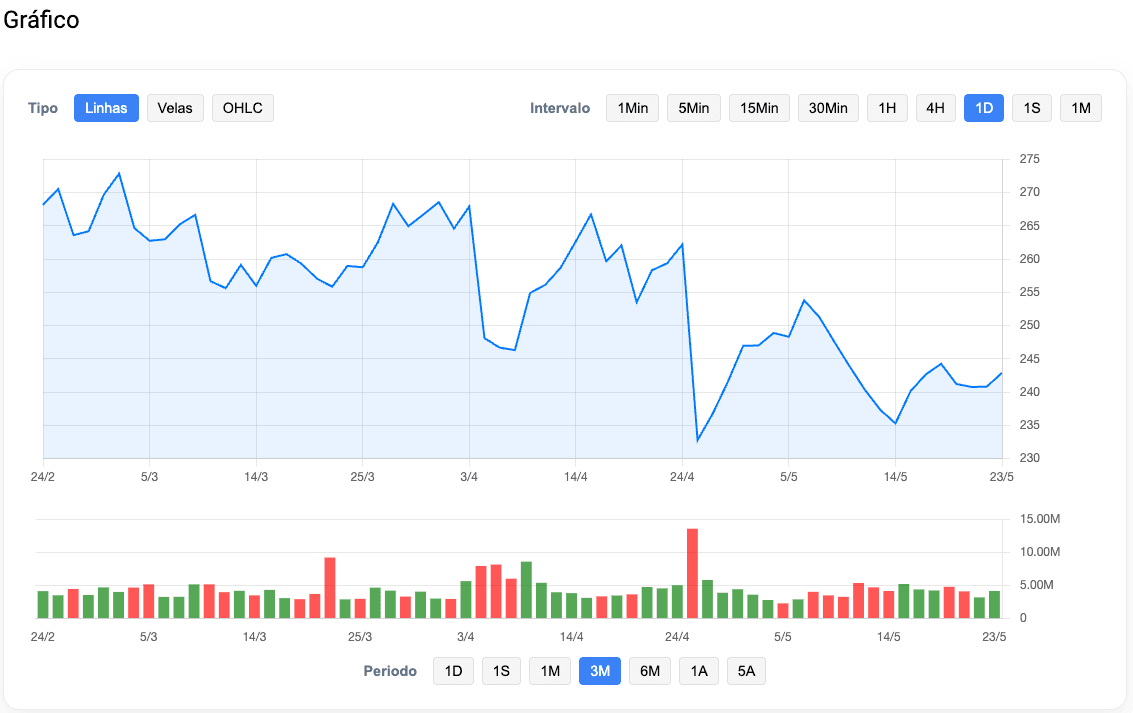This screenshot has height=713, width=1133.
Task: Change interval to 1S weekly
Action: [x=1032, y=108]
